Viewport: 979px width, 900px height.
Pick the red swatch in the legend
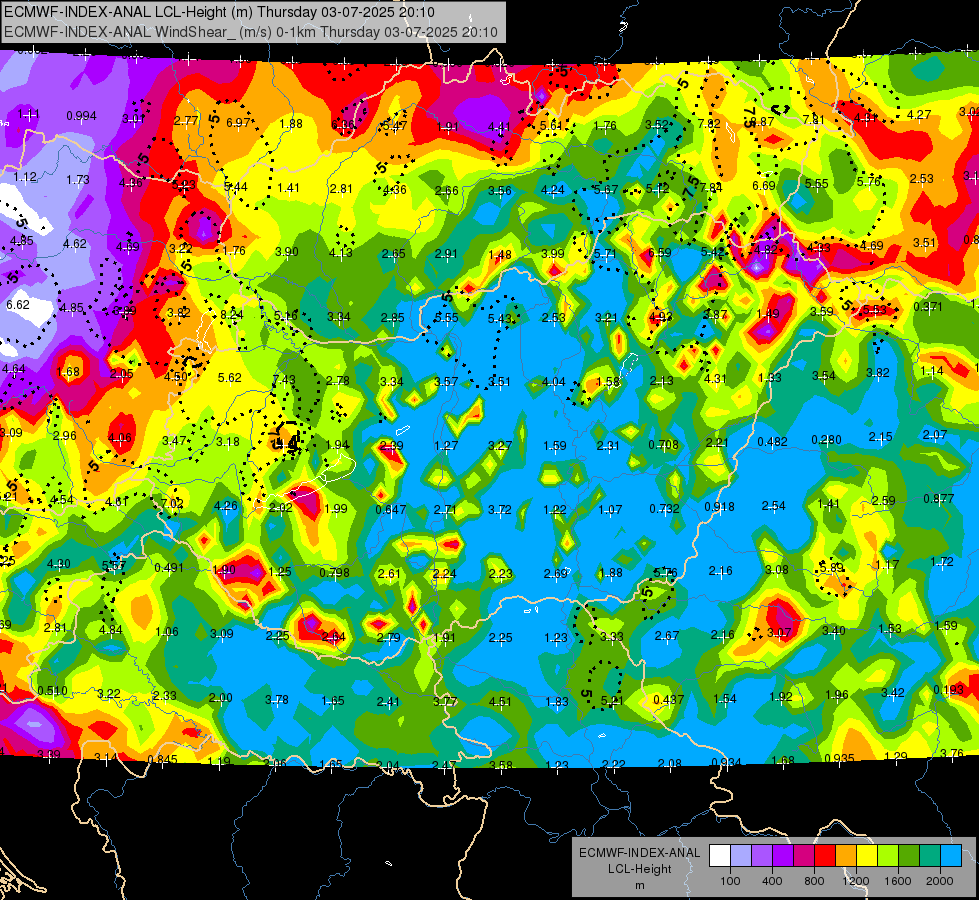coord(825,856)
